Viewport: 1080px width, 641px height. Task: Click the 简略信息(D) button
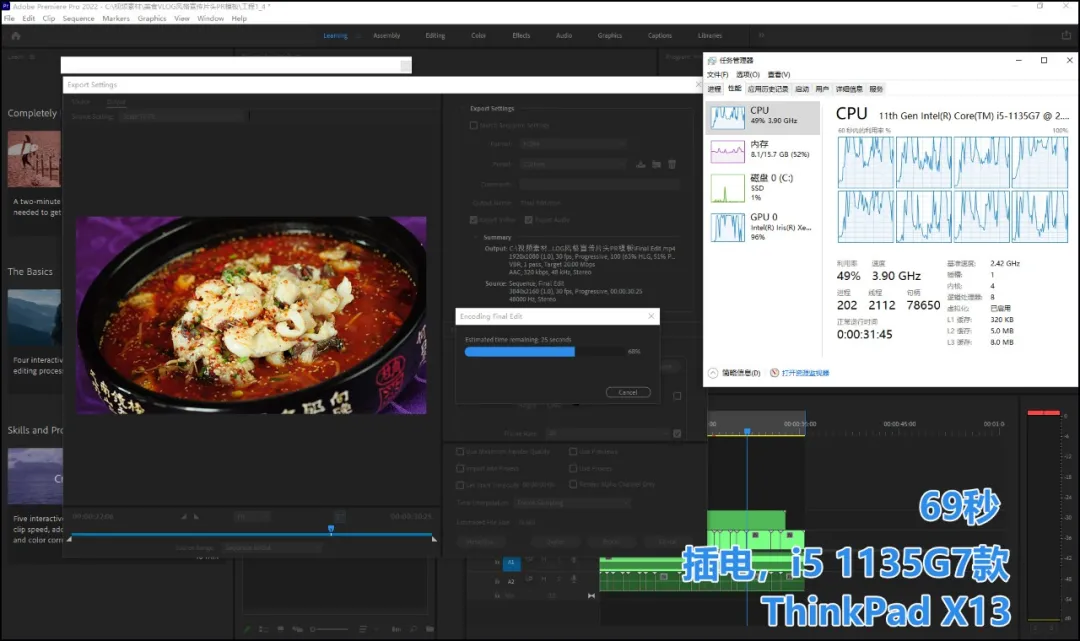tap(741, 373)
